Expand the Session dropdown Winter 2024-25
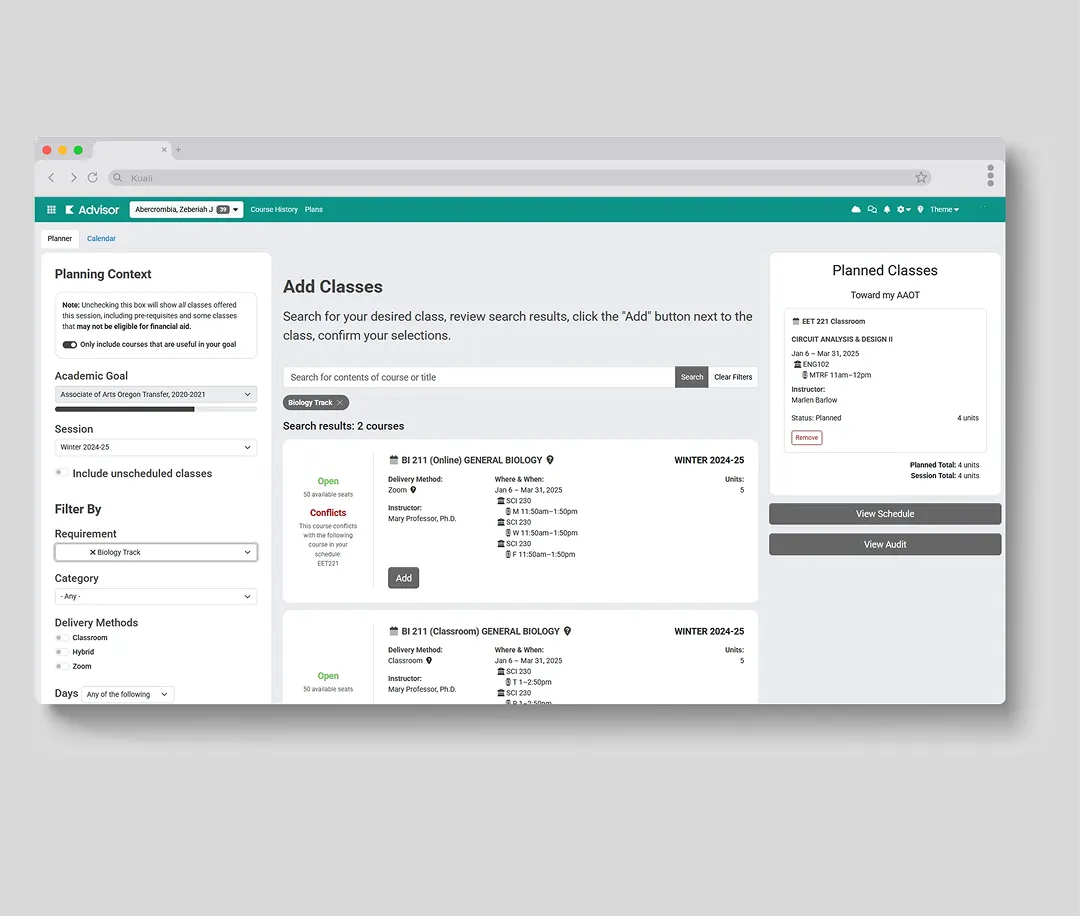 pyautogui.click(x=156, y=447)
